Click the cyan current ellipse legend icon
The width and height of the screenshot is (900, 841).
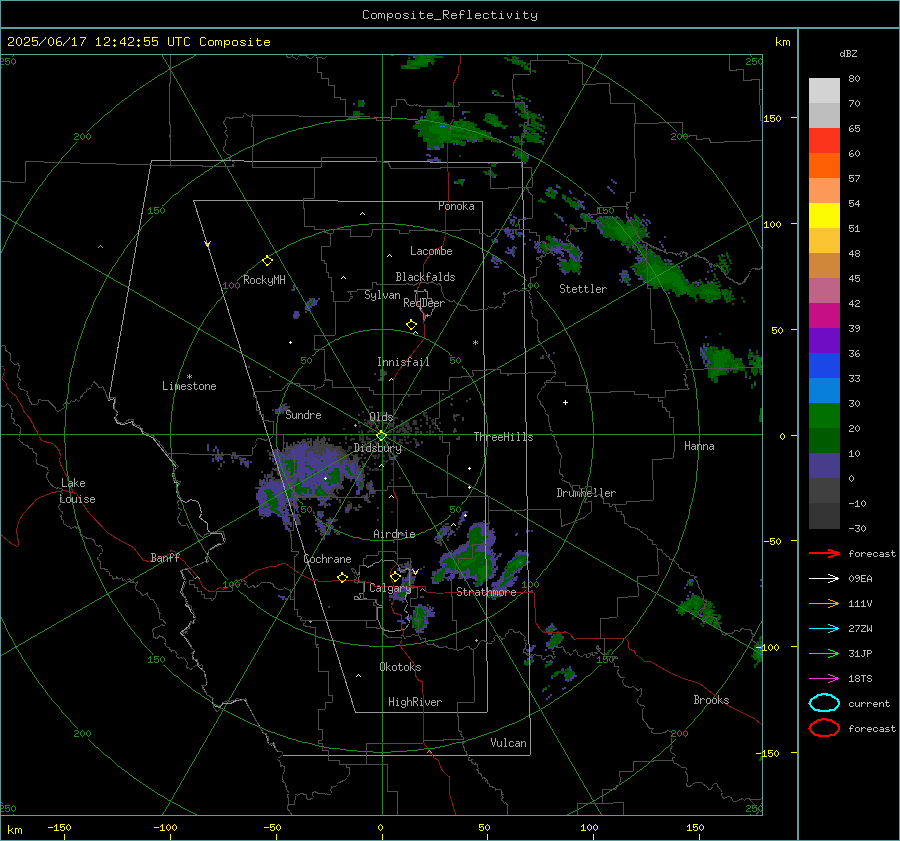824,703
